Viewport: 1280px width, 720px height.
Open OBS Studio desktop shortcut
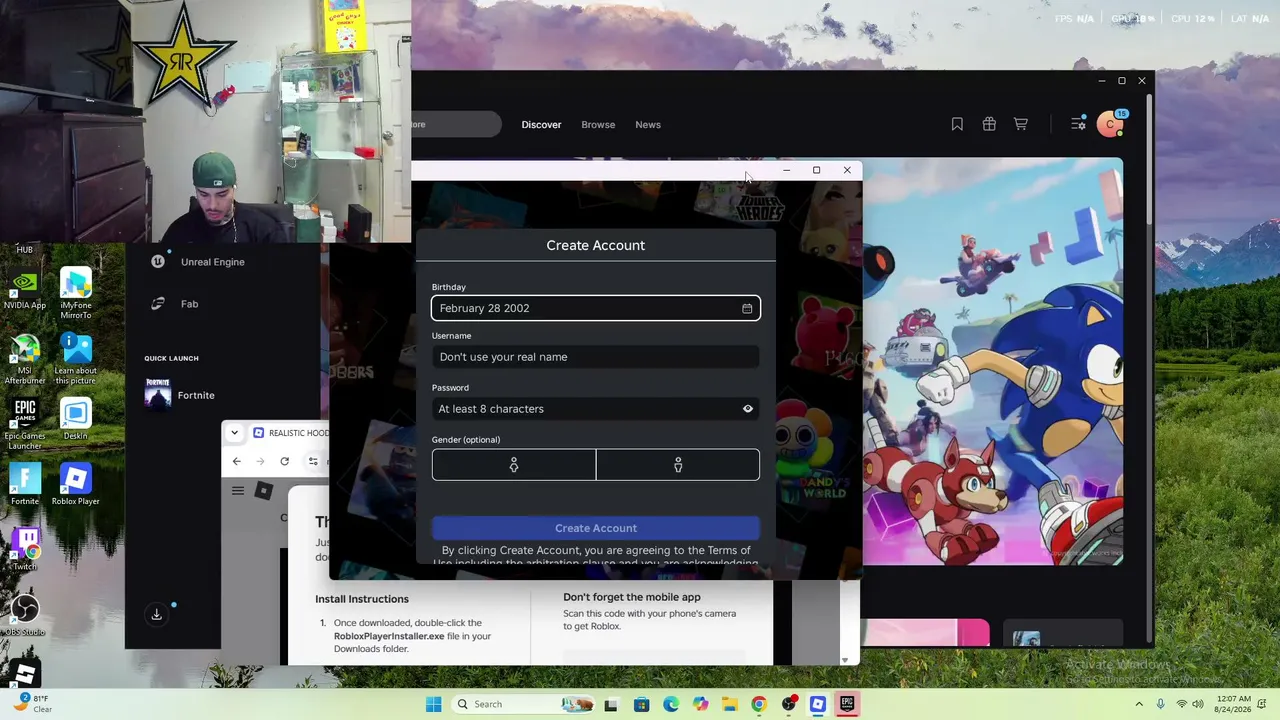tap(25, 615)
